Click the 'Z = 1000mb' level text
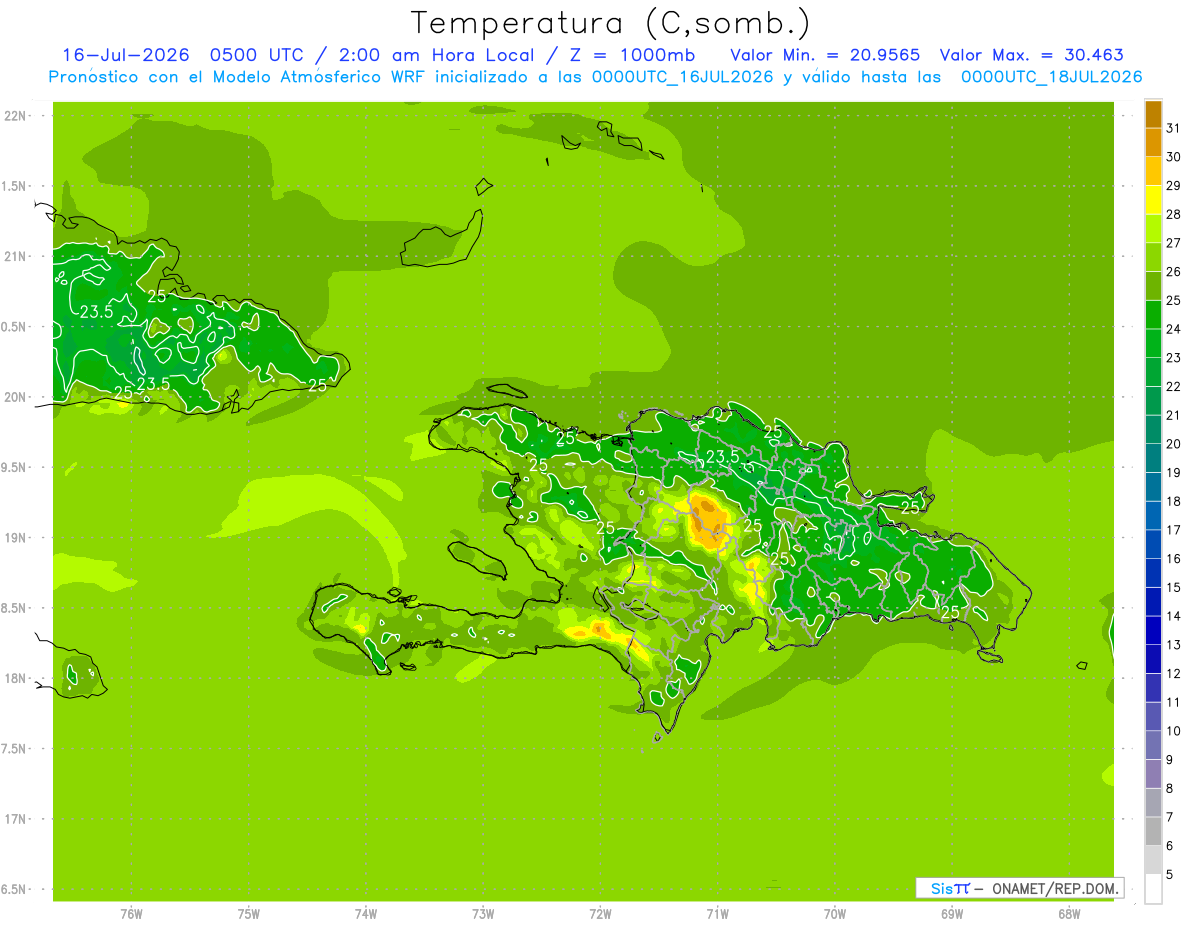This screenshot has height=927, width=1200. click(631, 55)
